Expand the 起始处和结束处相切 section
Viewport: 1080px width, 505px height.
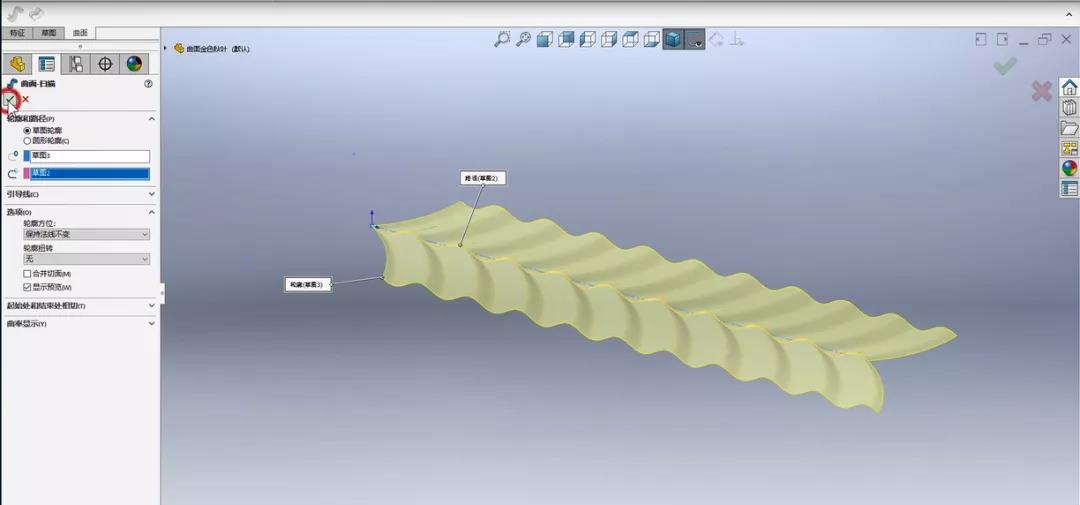coord(152,305)
